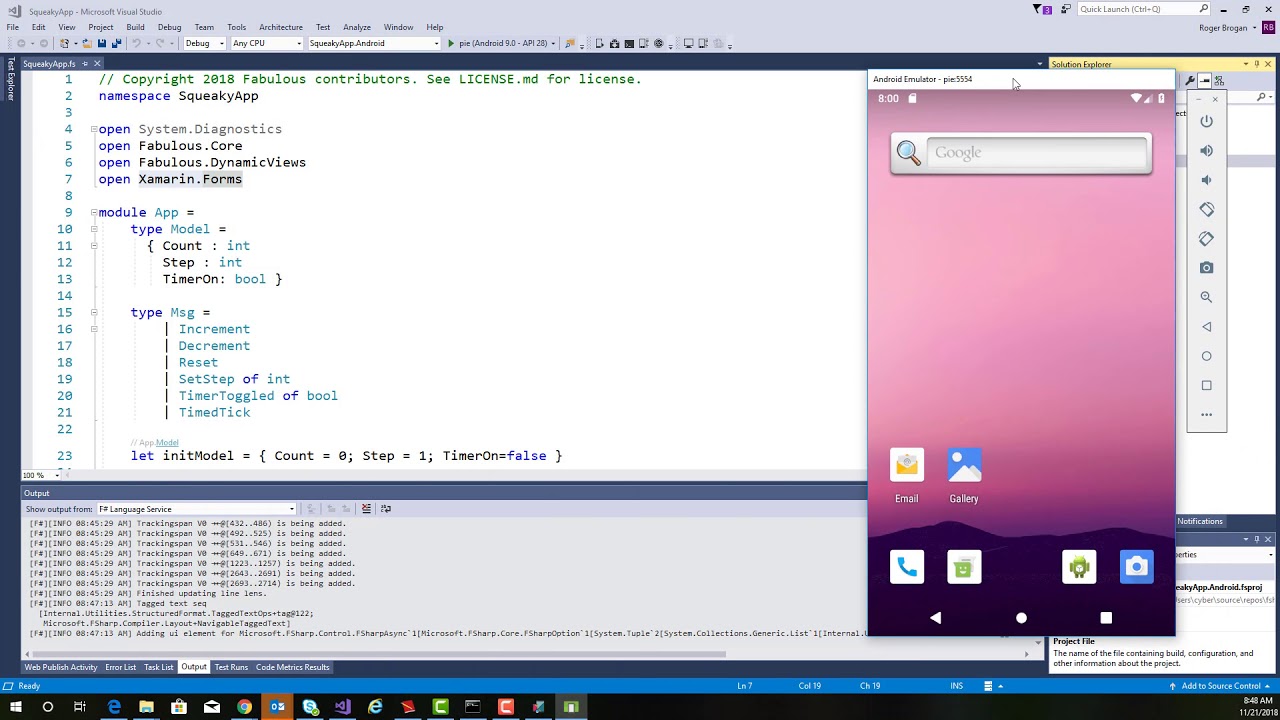Screen dimensions: 1280x720
Task: Toggle auto-hide pin on Solution Explorer
Action: (1257, 64)
